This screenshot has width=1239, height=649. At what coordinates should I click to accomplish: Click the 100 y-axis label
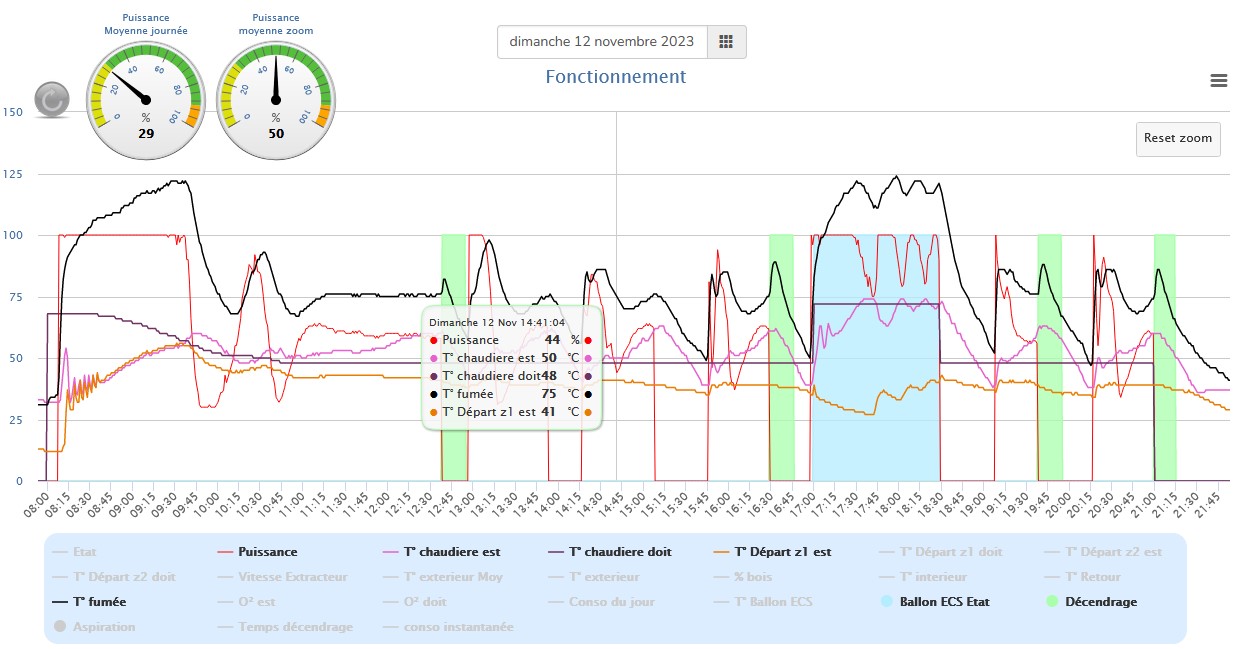tap(12, 235)
